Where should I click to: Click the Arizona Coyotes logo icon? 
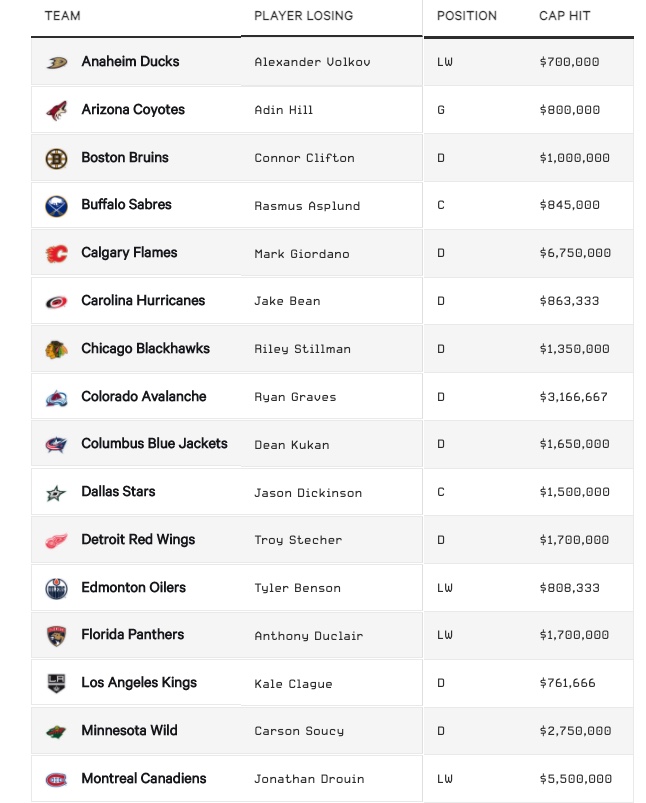click(x=57, y=111)
